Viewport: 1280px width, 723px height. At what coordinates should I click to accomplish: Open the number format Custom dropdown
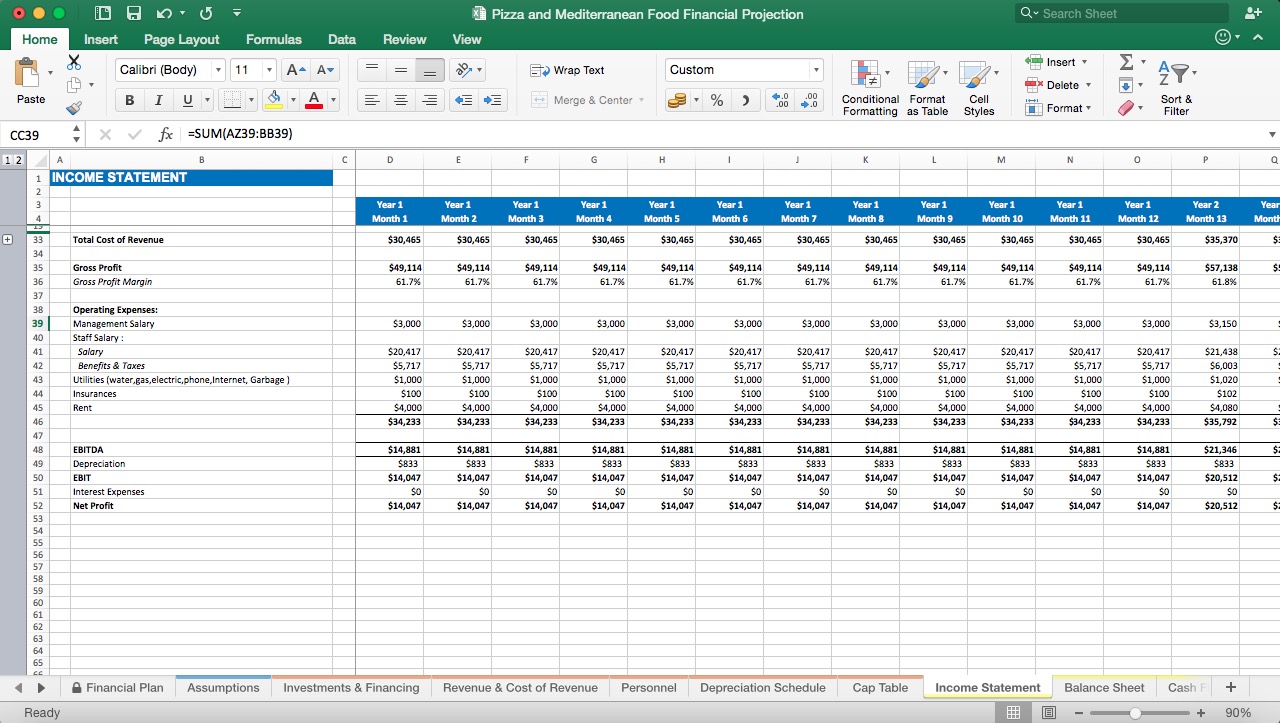[x=815, y=70]
